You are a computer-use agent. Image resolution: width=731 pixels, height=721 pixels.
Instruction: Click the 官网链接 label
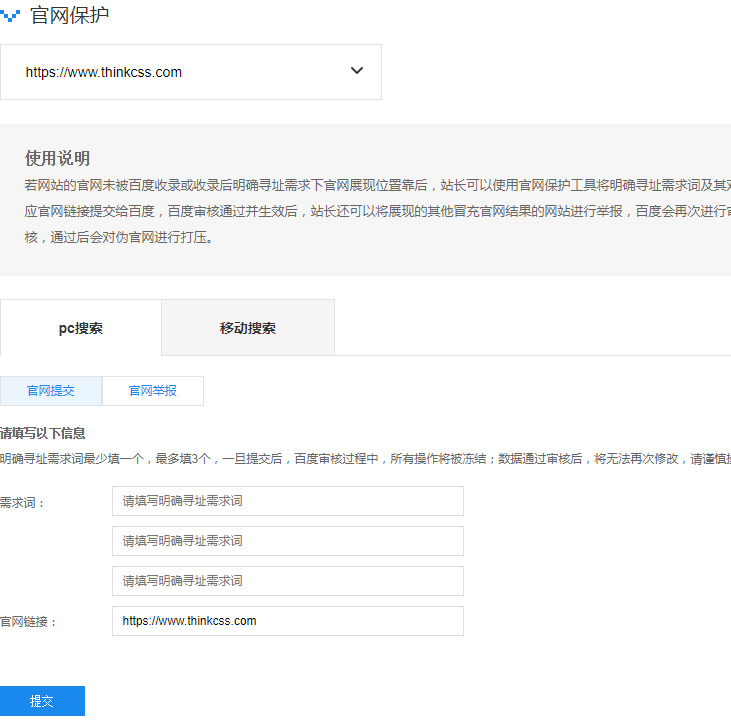coord(28,622)
